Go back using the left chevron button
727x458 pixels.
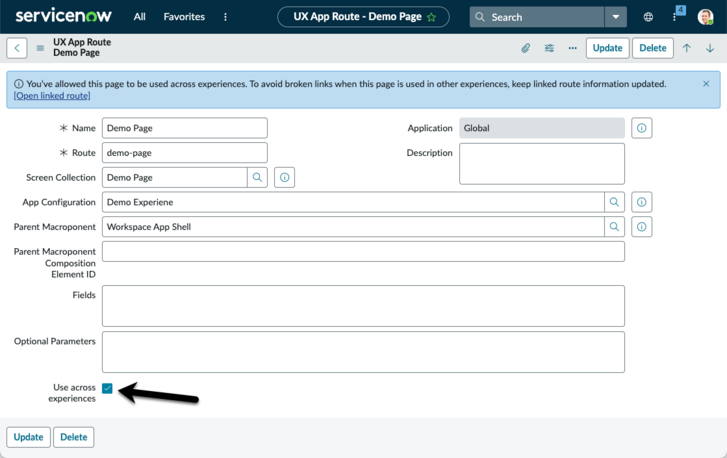pos(17,48)
